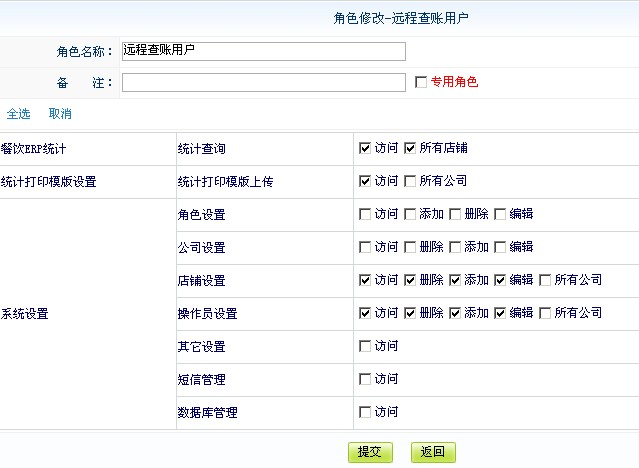Click the 取消 link

click(x=60, y=114)
